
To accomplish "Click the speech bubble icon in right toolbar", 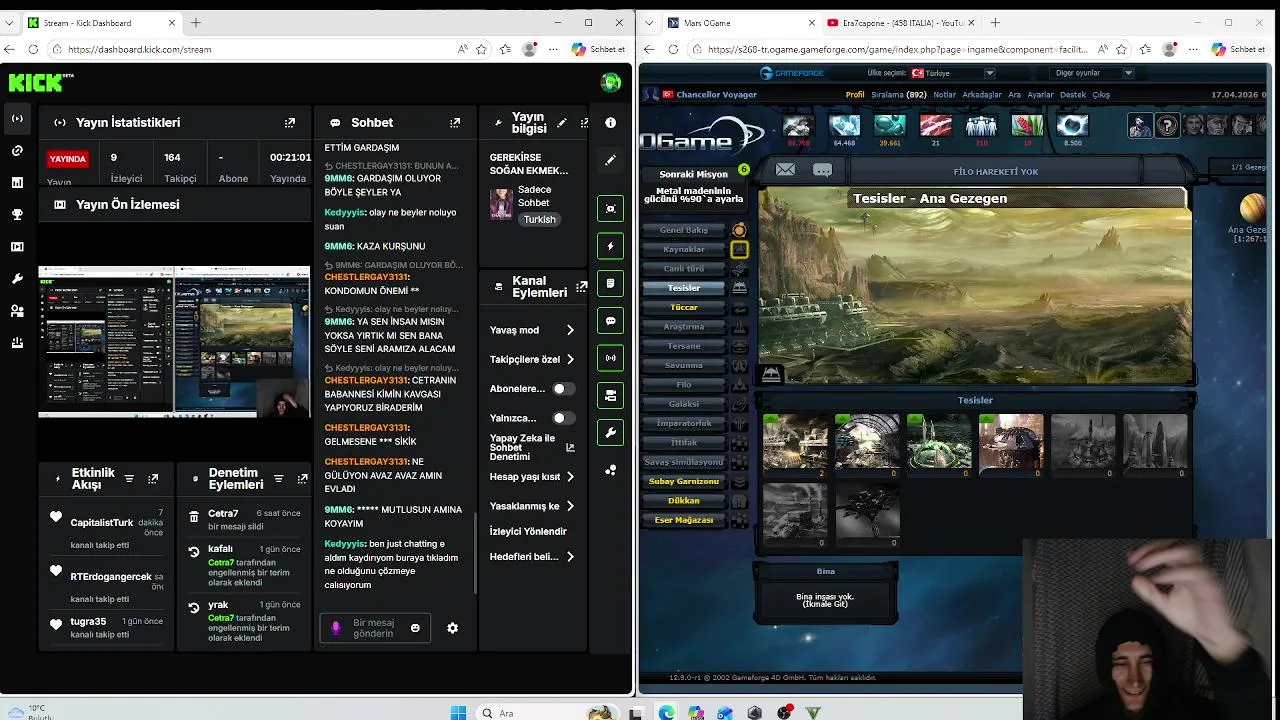I will [x=610, y=321].
